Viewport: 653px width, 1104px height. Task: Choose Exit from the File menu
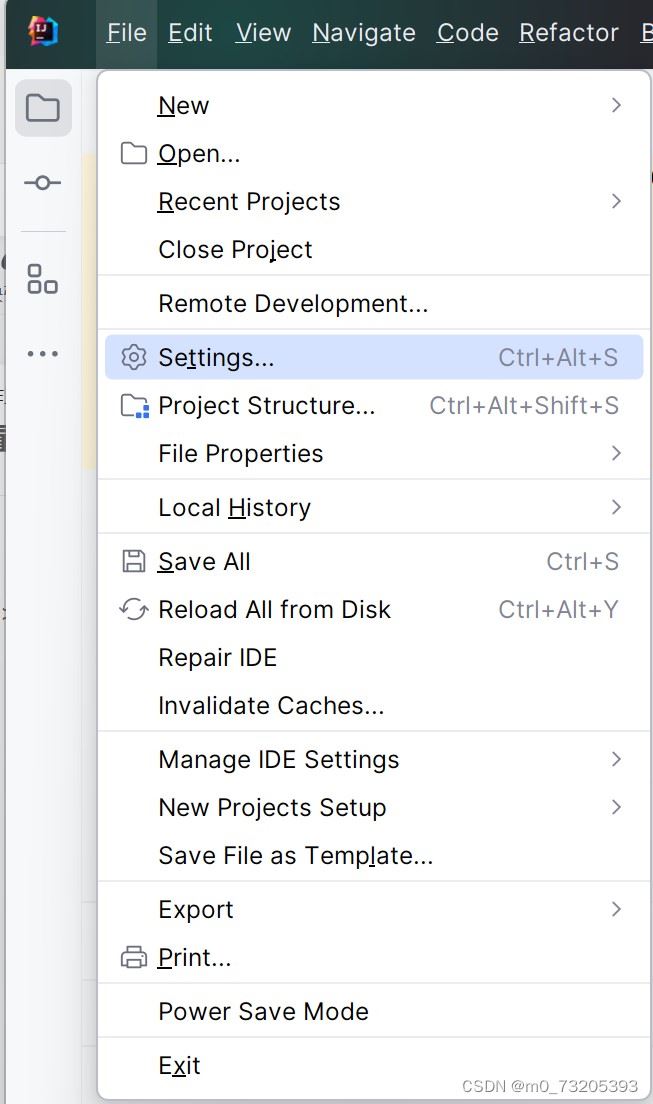[179, 1065]
